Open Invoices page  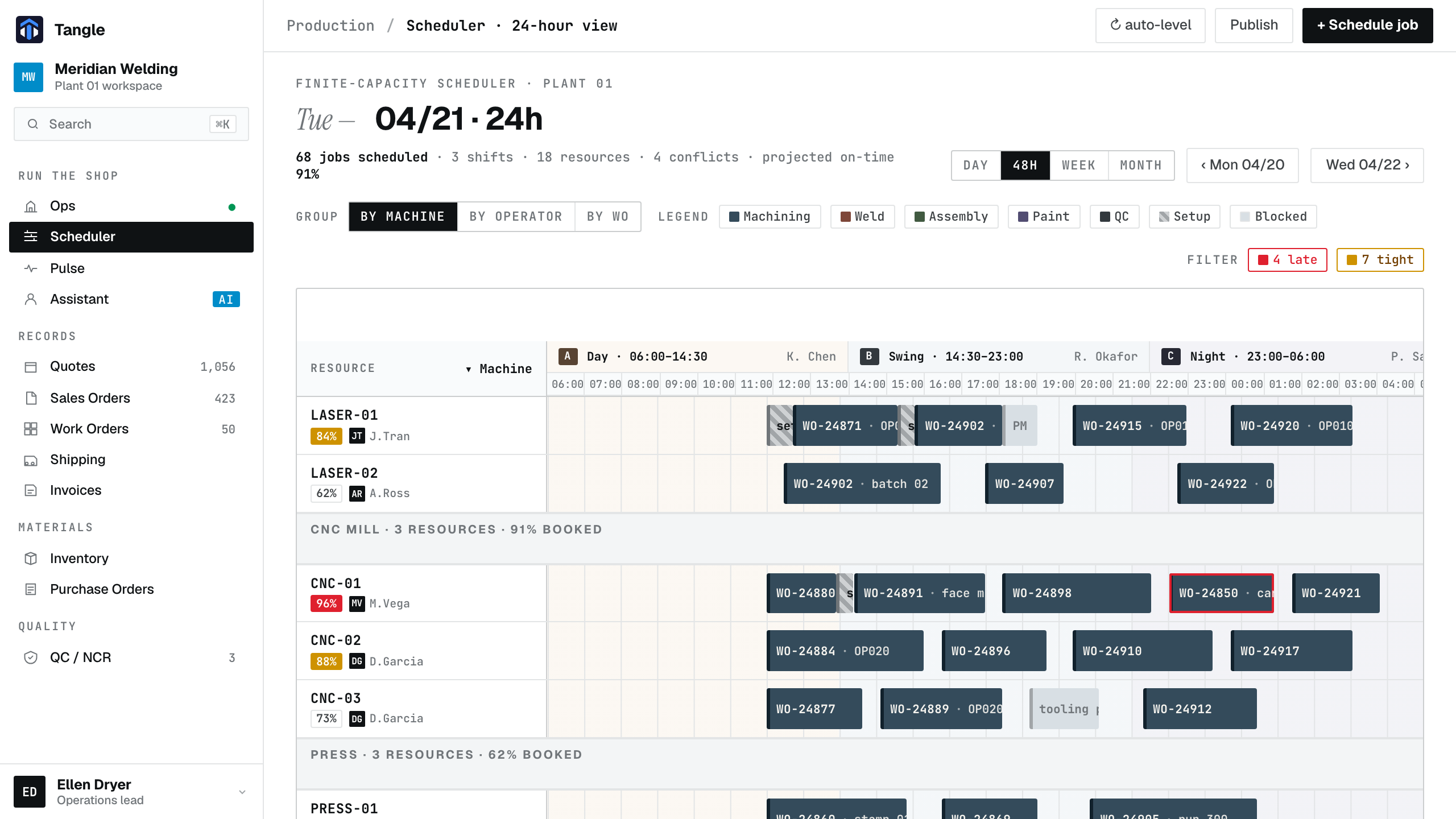point(131,490)
